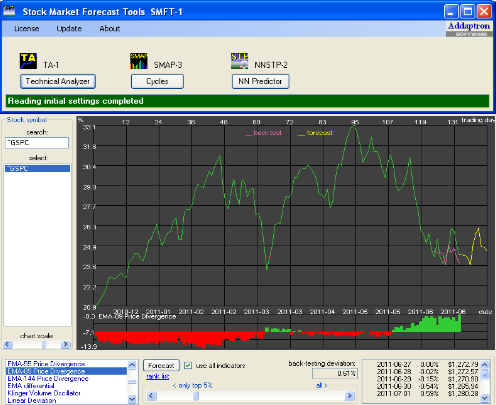Click the SMAP-3 cycles icon
The width and height of the screenshot is (496, 405).
139,61
